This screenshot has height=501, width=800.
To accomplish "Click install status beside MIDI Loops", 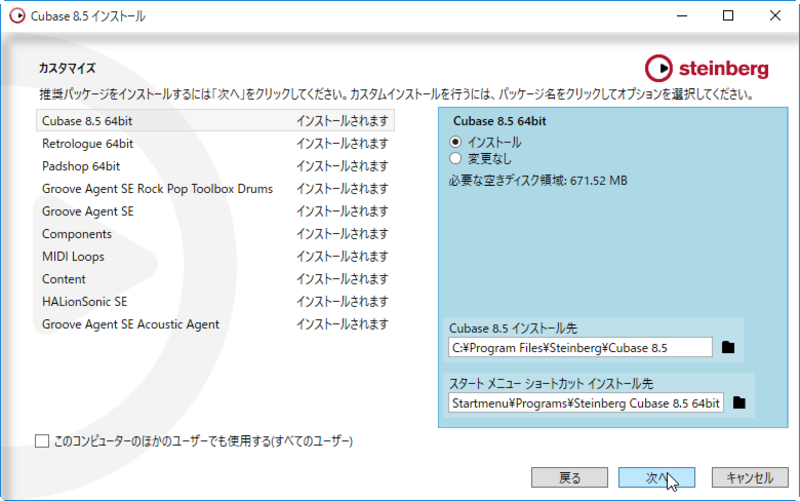I will pyautogui.click(x=342, y=256).
